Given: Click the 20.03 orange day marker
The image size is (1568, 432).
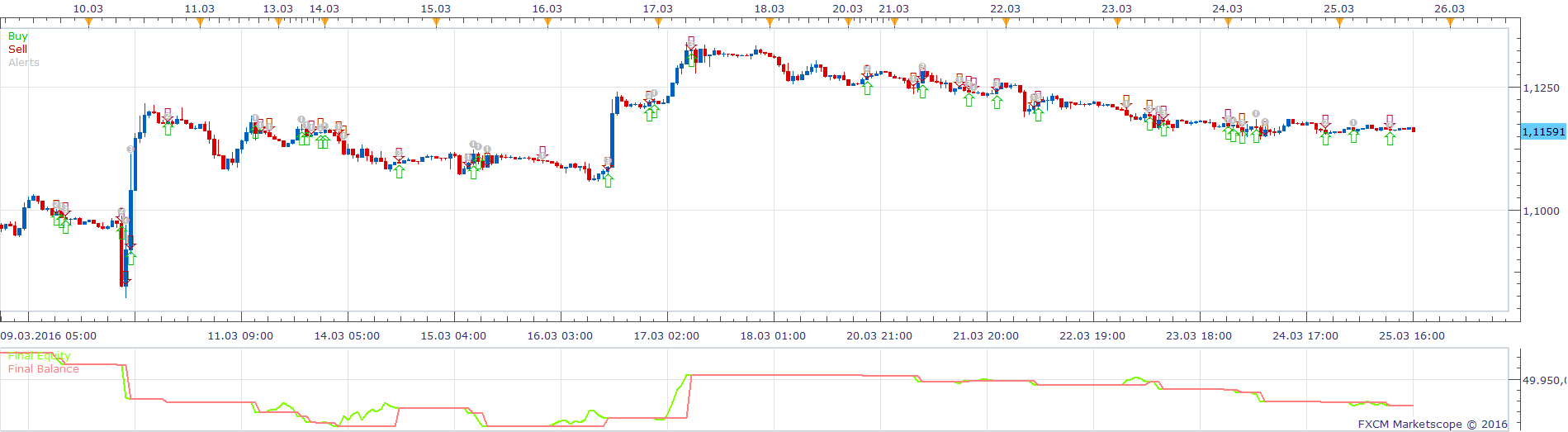Looking at the screenshot, I should (848, 22).
